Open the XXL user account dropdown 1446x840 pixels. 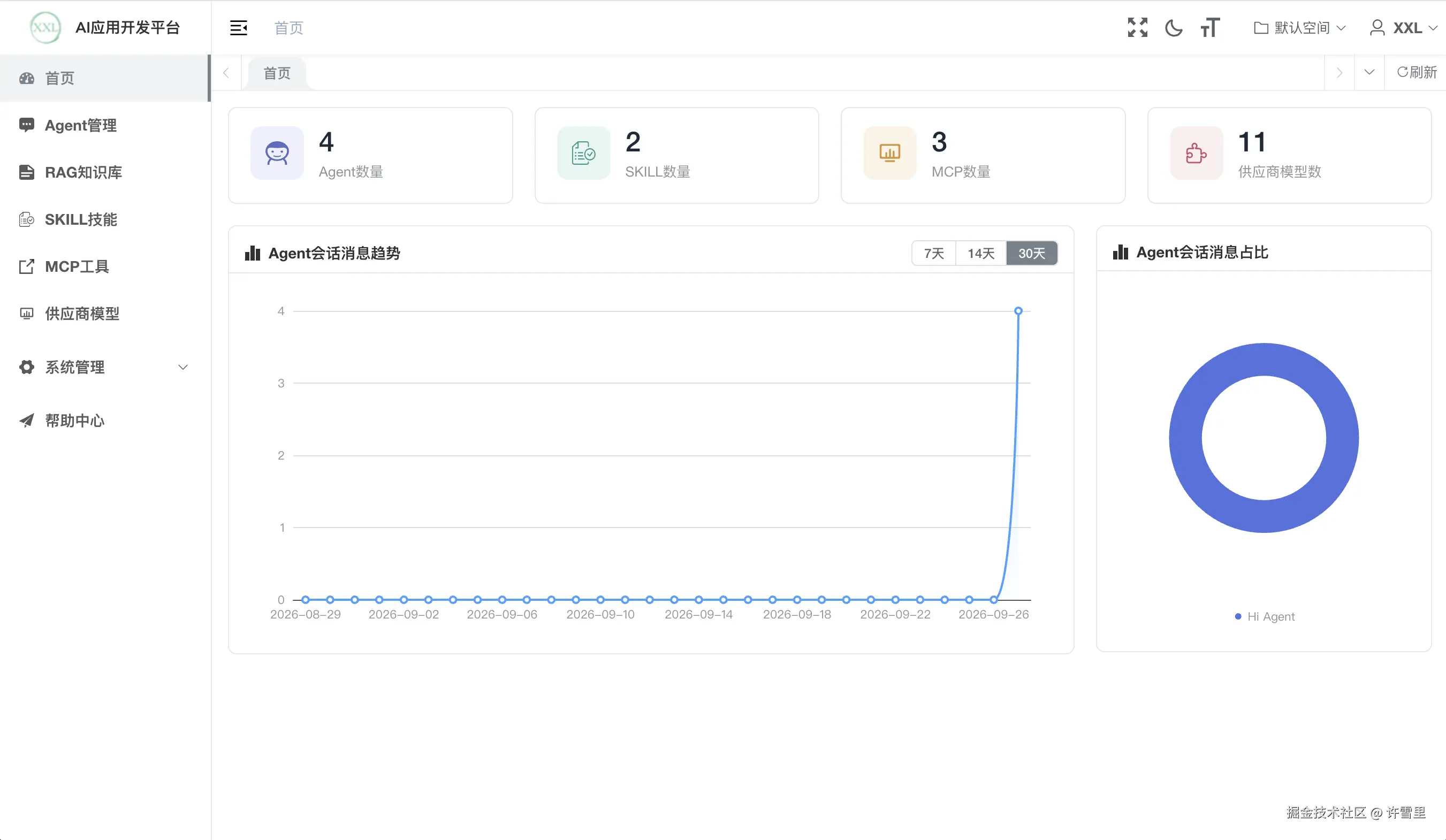1403,27
